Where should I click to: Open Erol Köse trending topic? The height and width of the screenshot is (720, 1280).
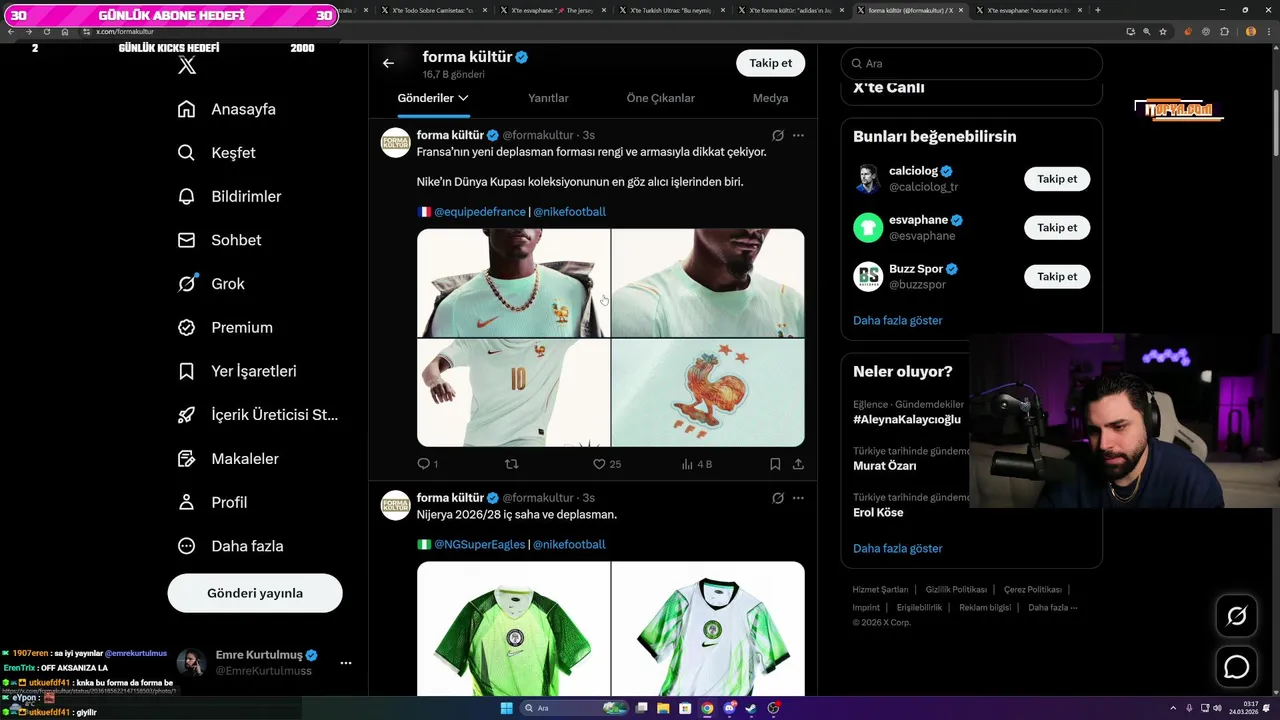[878, 512]
